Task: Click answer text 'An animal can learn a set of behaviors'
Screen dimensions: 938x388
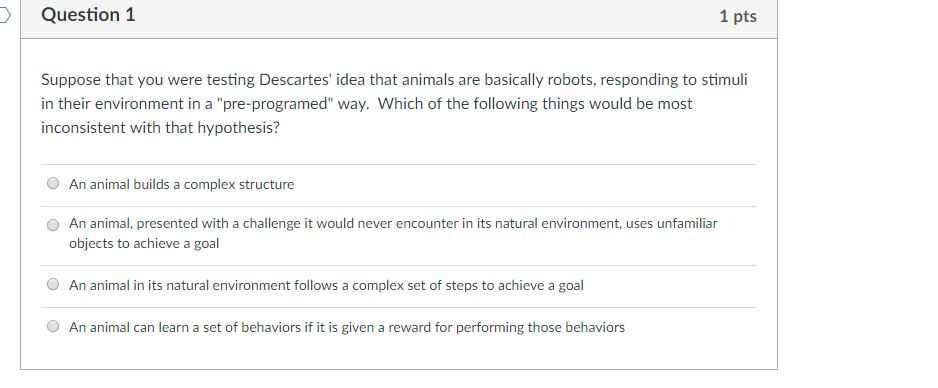Action: pos(347,327)
